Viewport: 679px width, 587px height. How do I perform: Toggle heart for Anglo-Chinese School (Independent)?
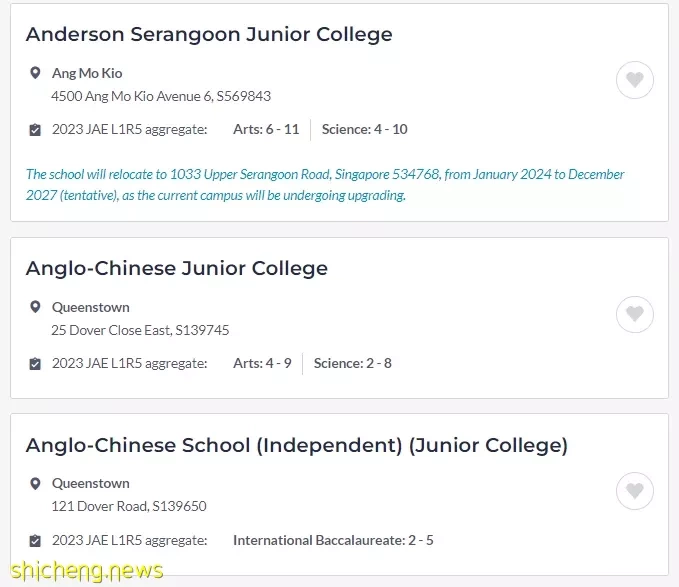(x=634, y=491)
